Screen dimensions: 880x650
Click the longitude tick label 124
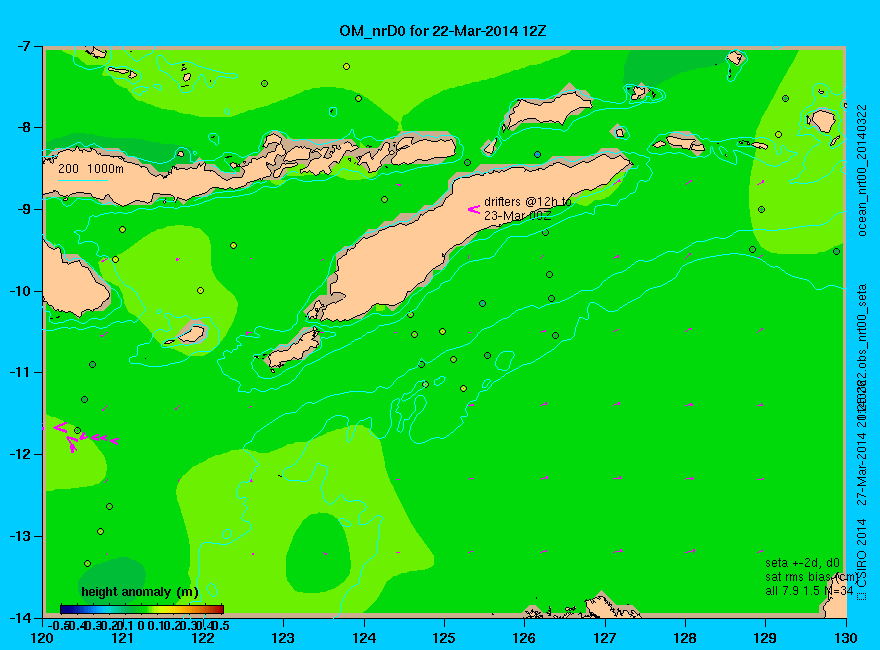[x=364, y=638]
